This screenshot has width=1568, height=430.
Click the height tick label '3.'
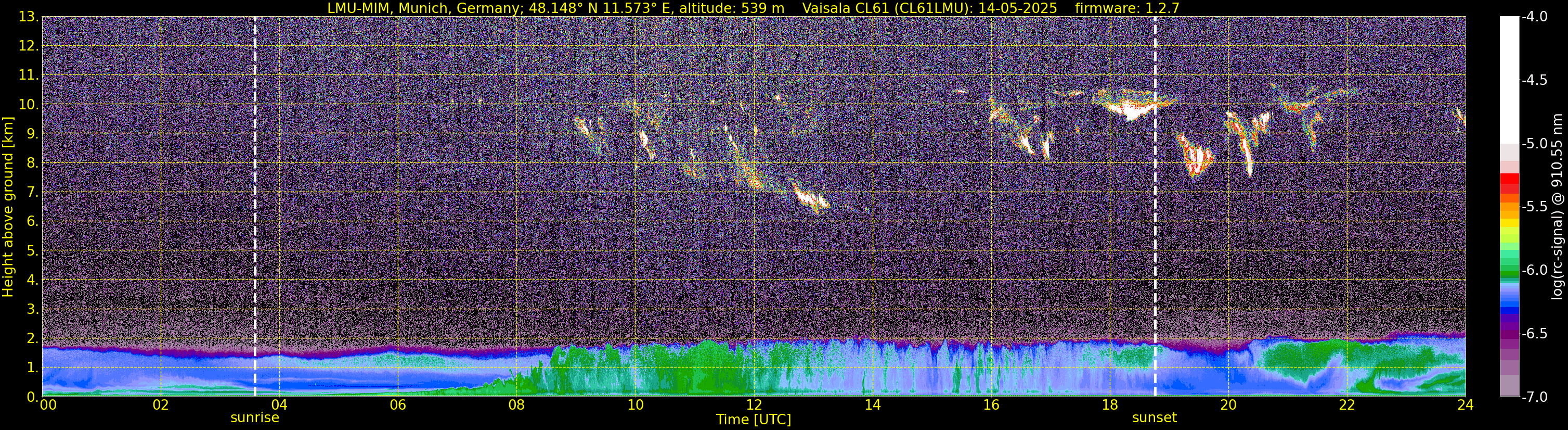[33, 309]
